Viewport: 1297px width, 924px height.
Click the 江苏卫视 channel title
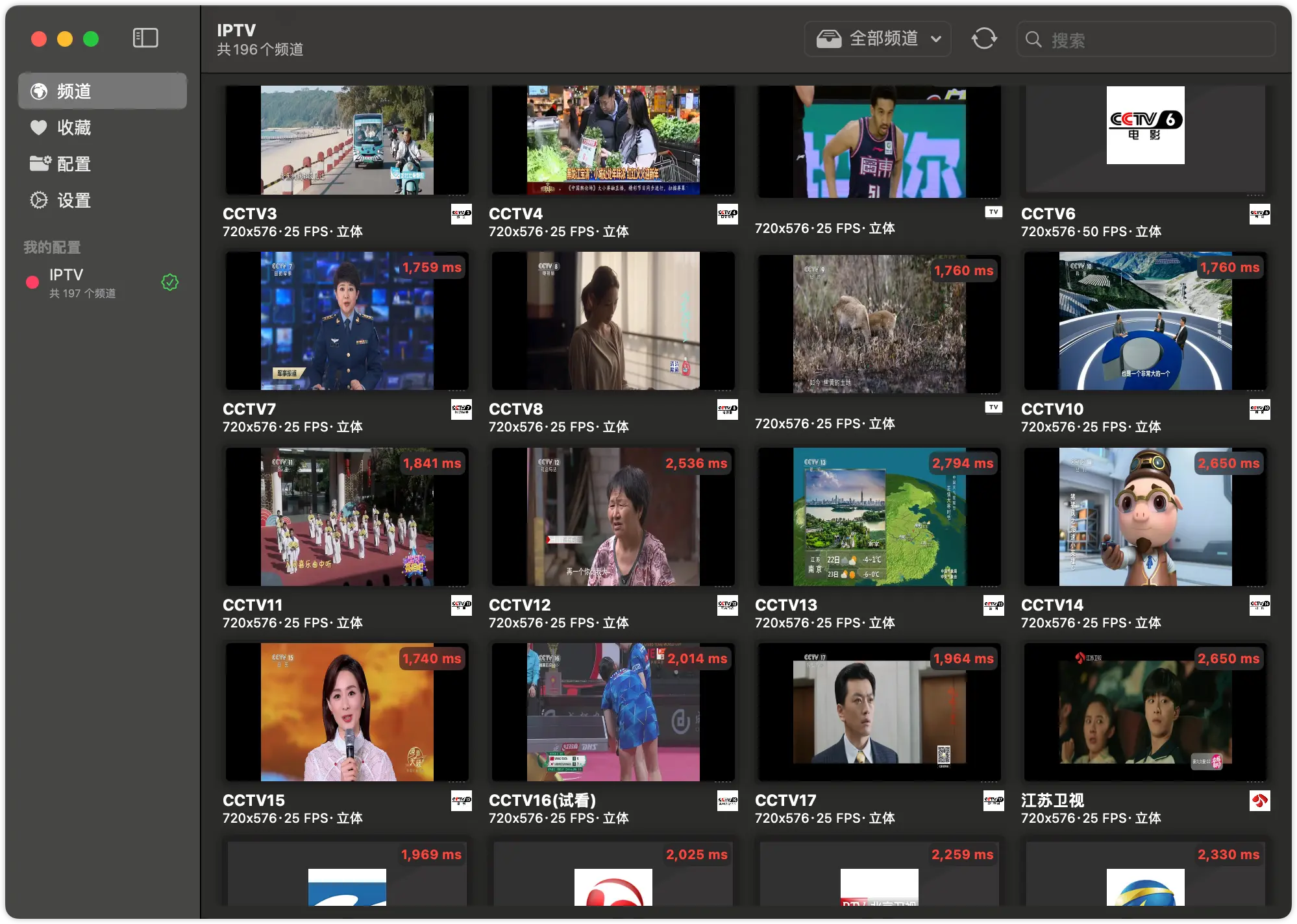pos(1052,801)
